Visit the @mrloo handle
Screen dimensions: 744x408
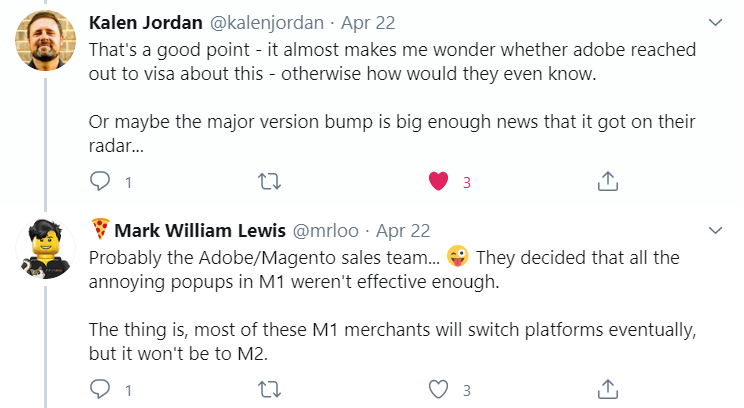click(326, 231)
